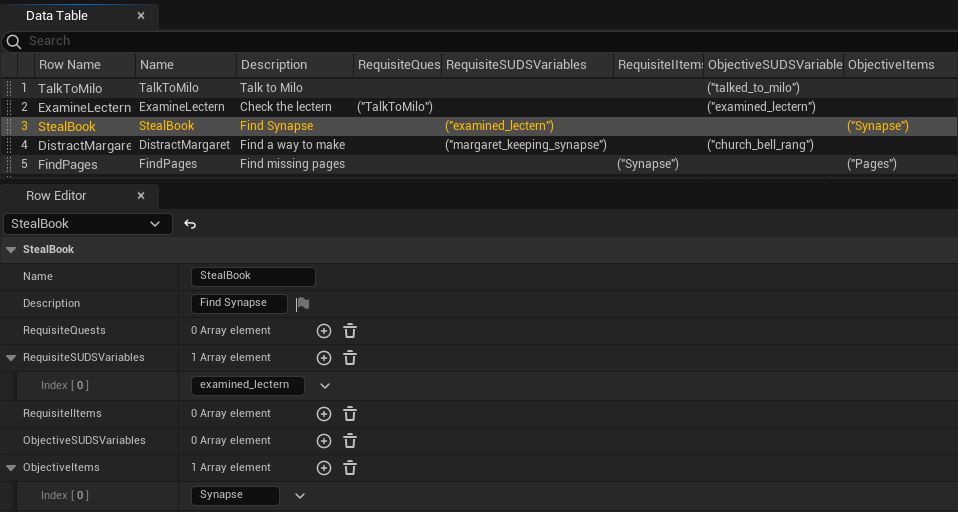958x512 pixels.
Task: Collapse the RequisiteSUDSVariables array
Action: (11, 358)
